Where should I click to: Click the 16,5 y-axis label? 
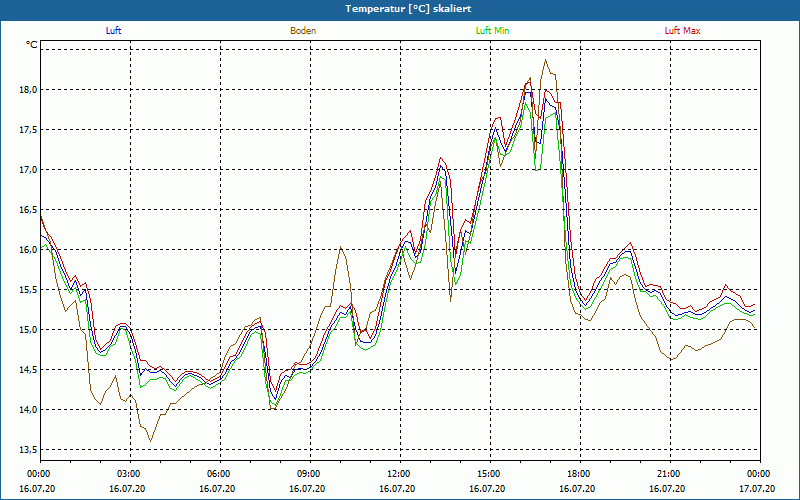pyautogui.click(x=29, y=210)
